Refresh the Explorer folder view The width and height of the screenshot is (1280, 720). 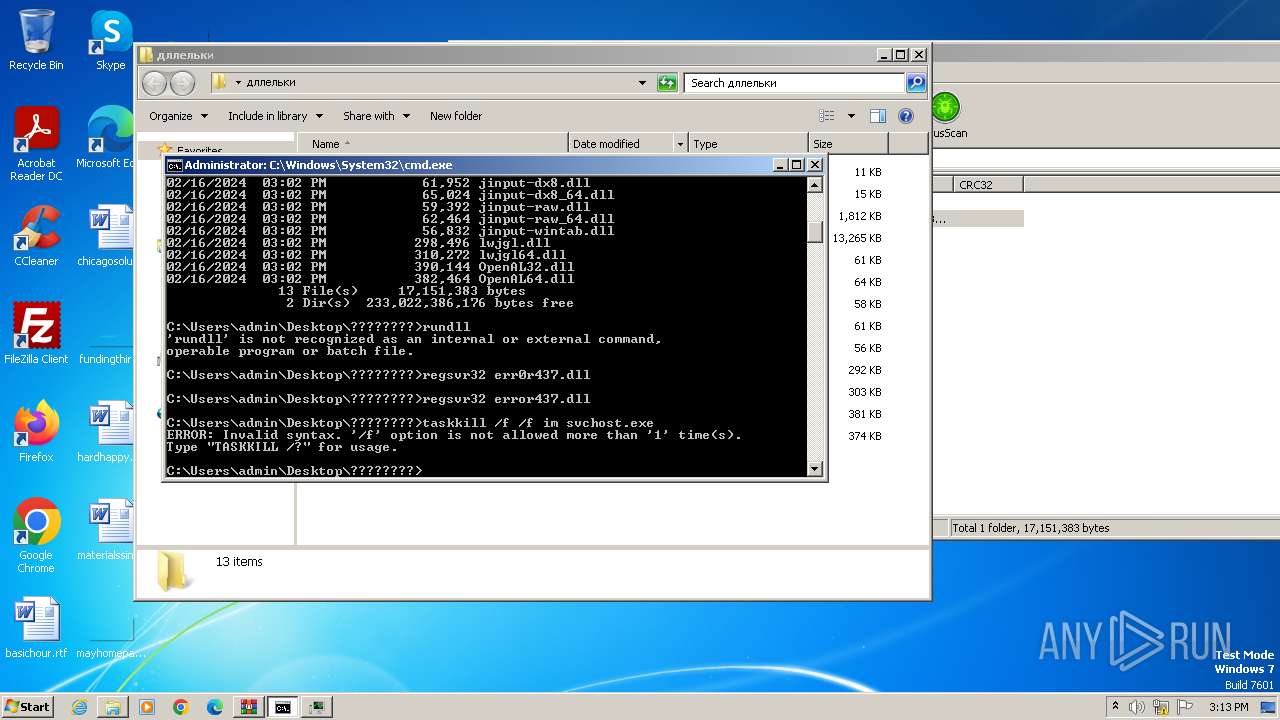pos(667,83)
